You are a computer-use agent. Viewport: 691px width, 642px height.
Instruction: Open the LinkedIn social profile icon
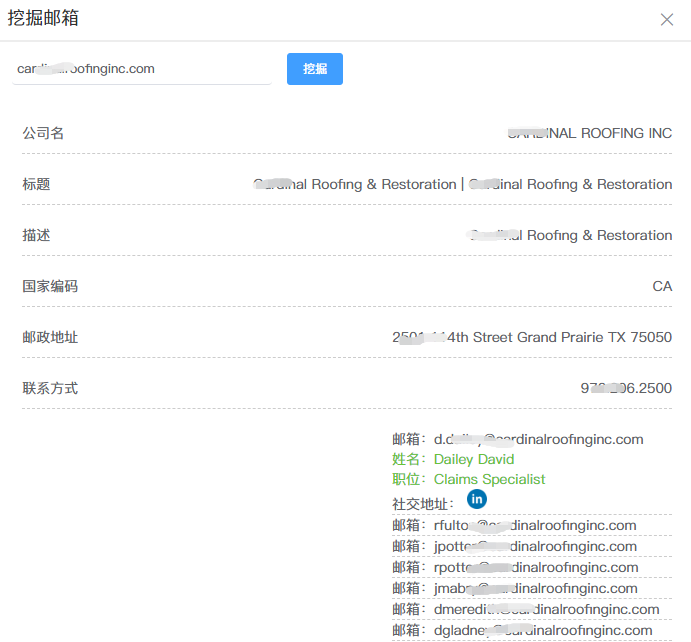pos(477,499)
